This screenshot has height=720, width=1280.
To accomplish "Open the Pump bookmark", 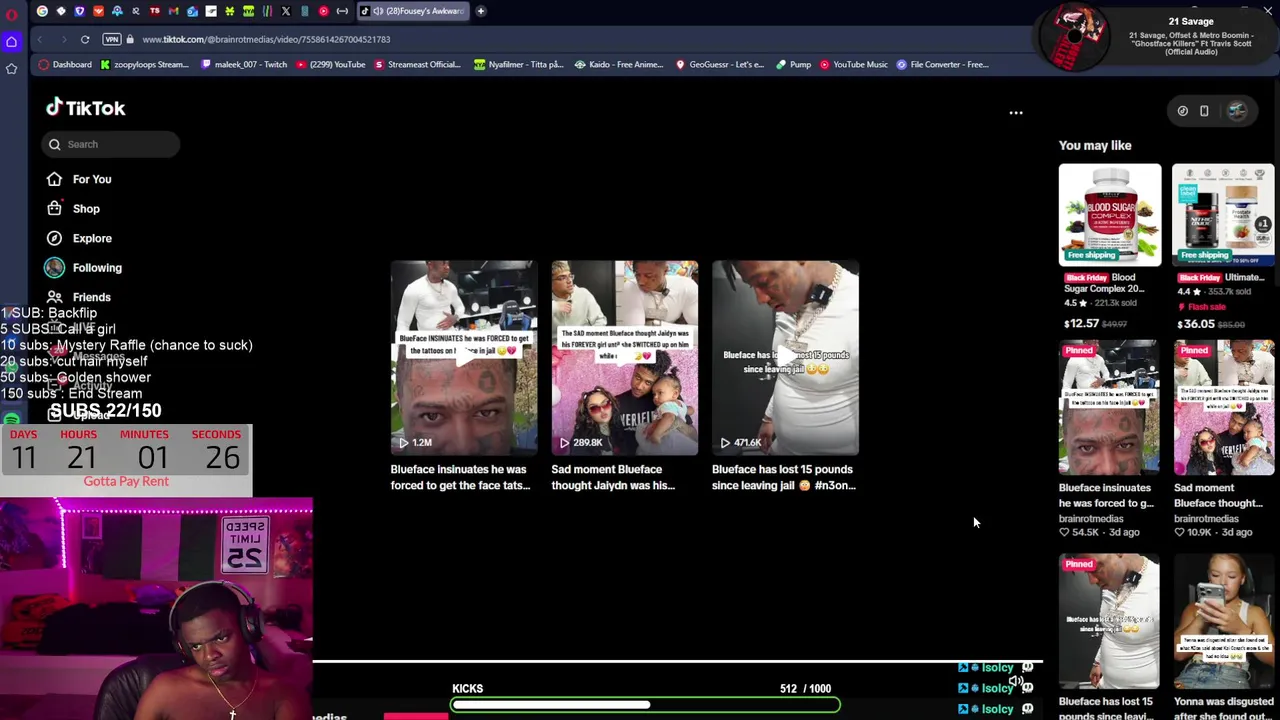I will point(793,64).
